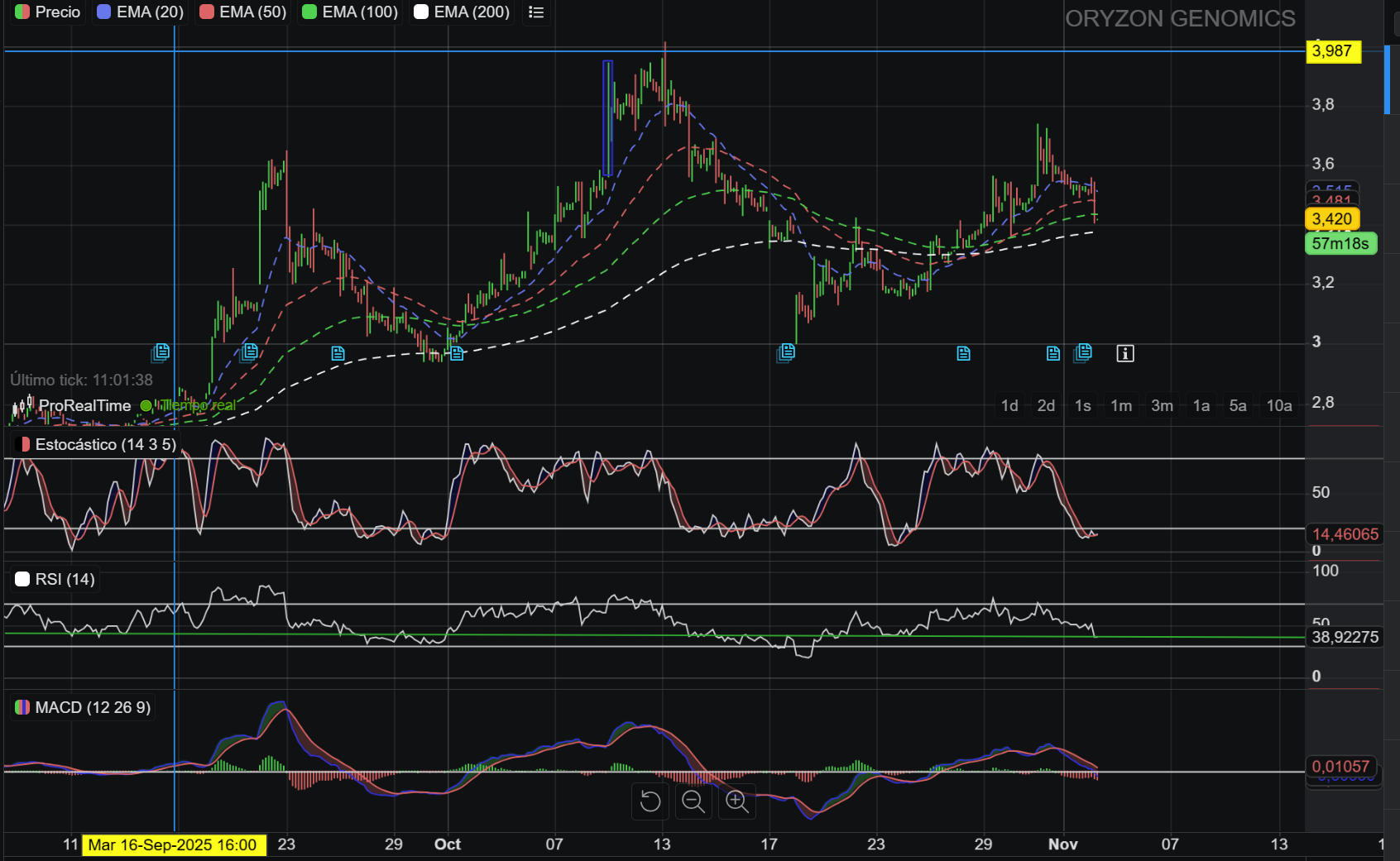Select the 1m time range
The width and height of the screenshot is (1400, 861).
1121,406
